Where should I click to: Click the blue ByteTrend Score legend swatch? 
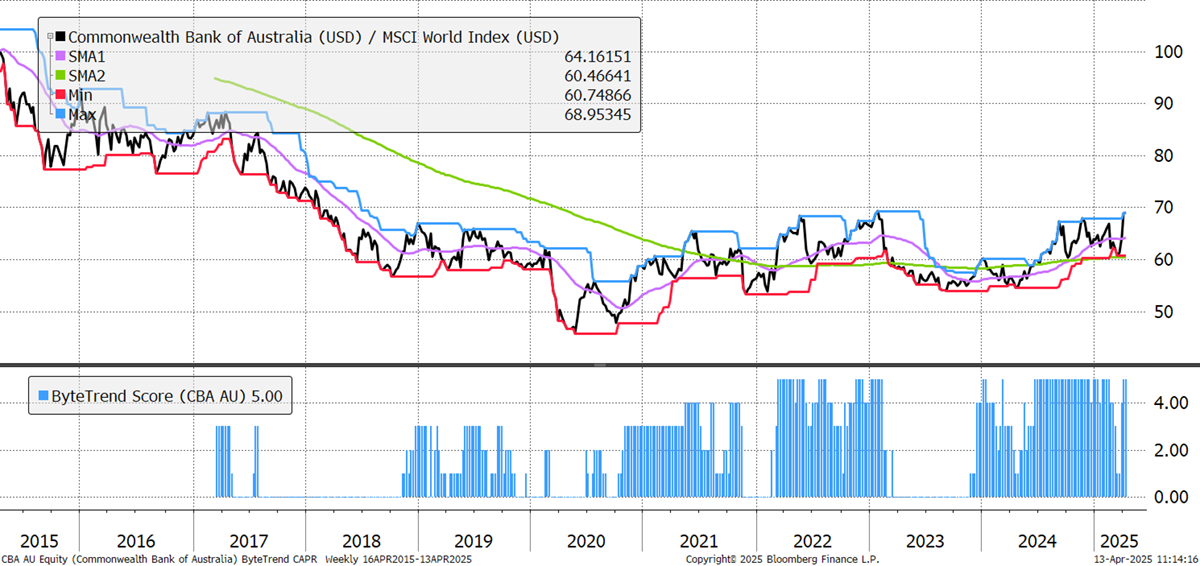[x=41, y=396]
